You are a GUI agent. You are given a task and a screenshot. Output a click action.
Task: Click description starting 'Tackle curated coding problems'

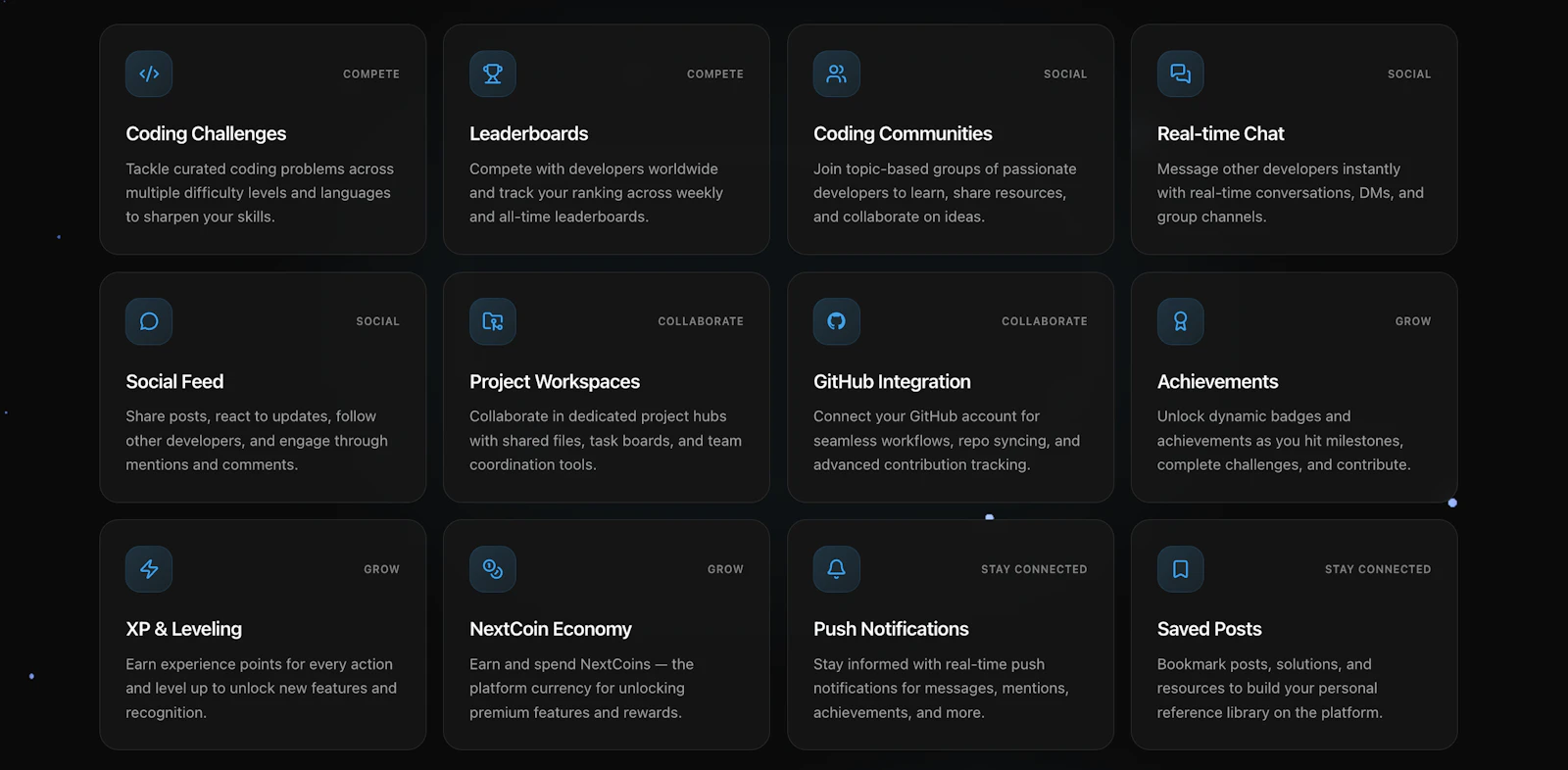coord(260,193)
